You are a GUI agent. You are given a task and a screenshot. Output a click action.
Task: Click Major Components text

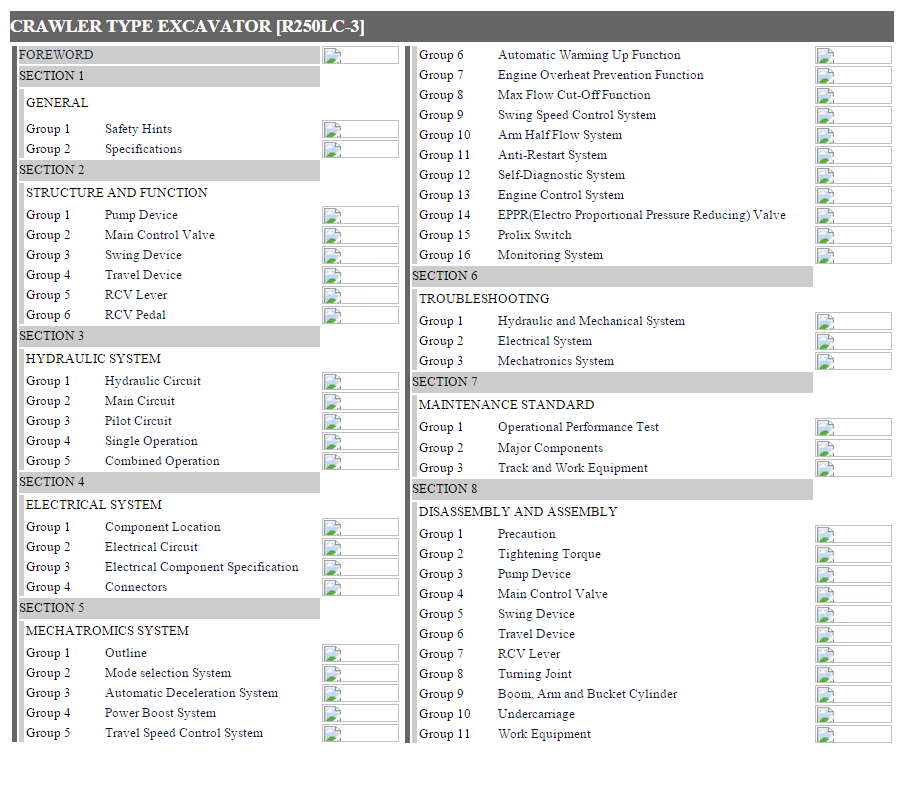[x=551, y=449]
